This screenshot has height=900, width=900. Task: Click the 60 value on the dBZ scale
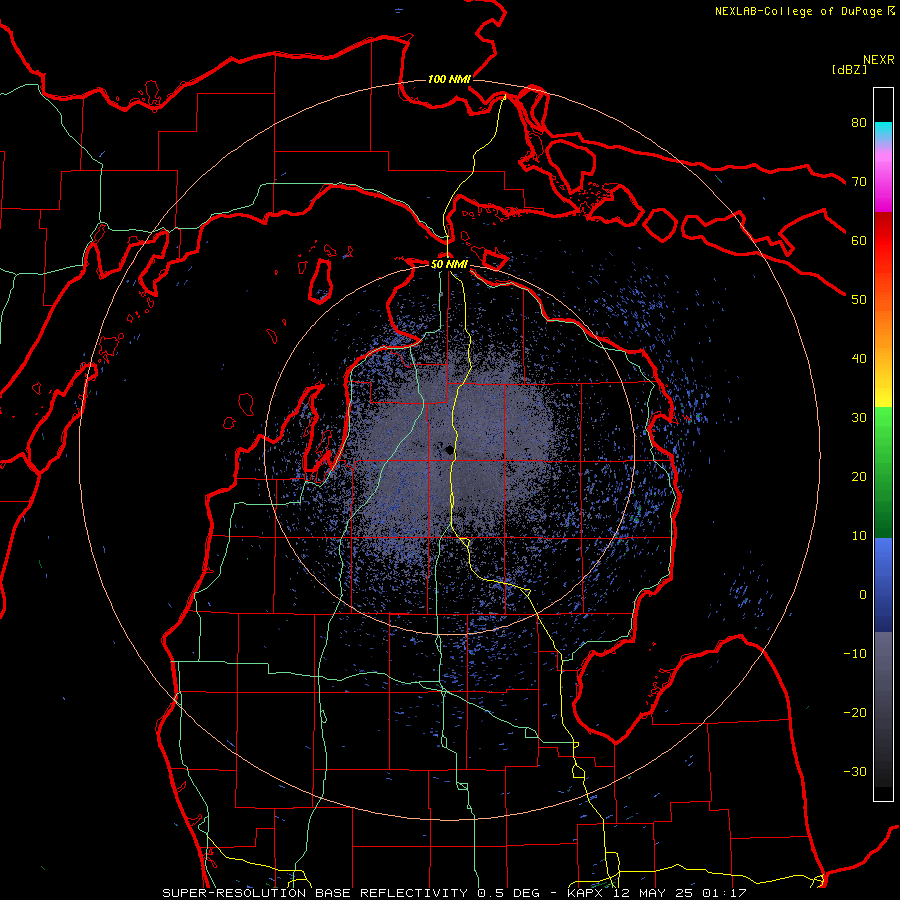point(859,240)
